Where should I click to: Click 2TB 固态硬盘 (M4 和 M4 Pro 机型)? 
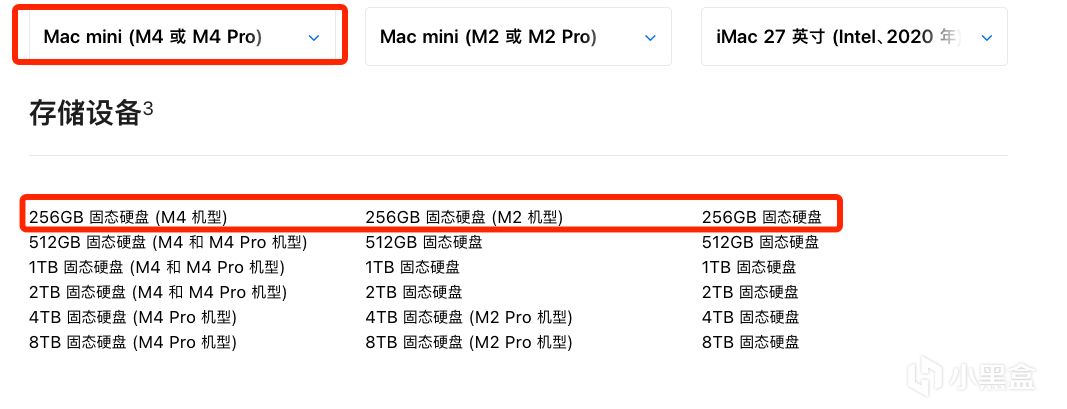click(158, 292)
